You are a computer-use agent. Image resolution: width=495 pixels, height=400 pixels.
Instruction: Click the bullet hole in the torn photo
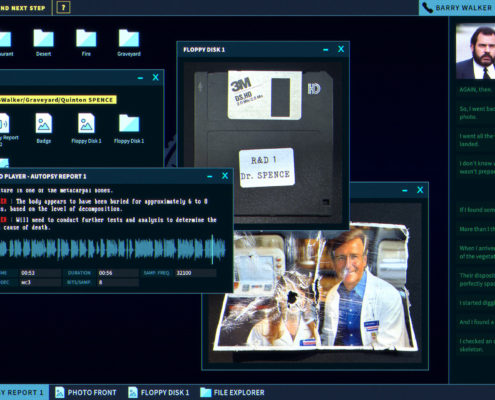click(293, 296)
